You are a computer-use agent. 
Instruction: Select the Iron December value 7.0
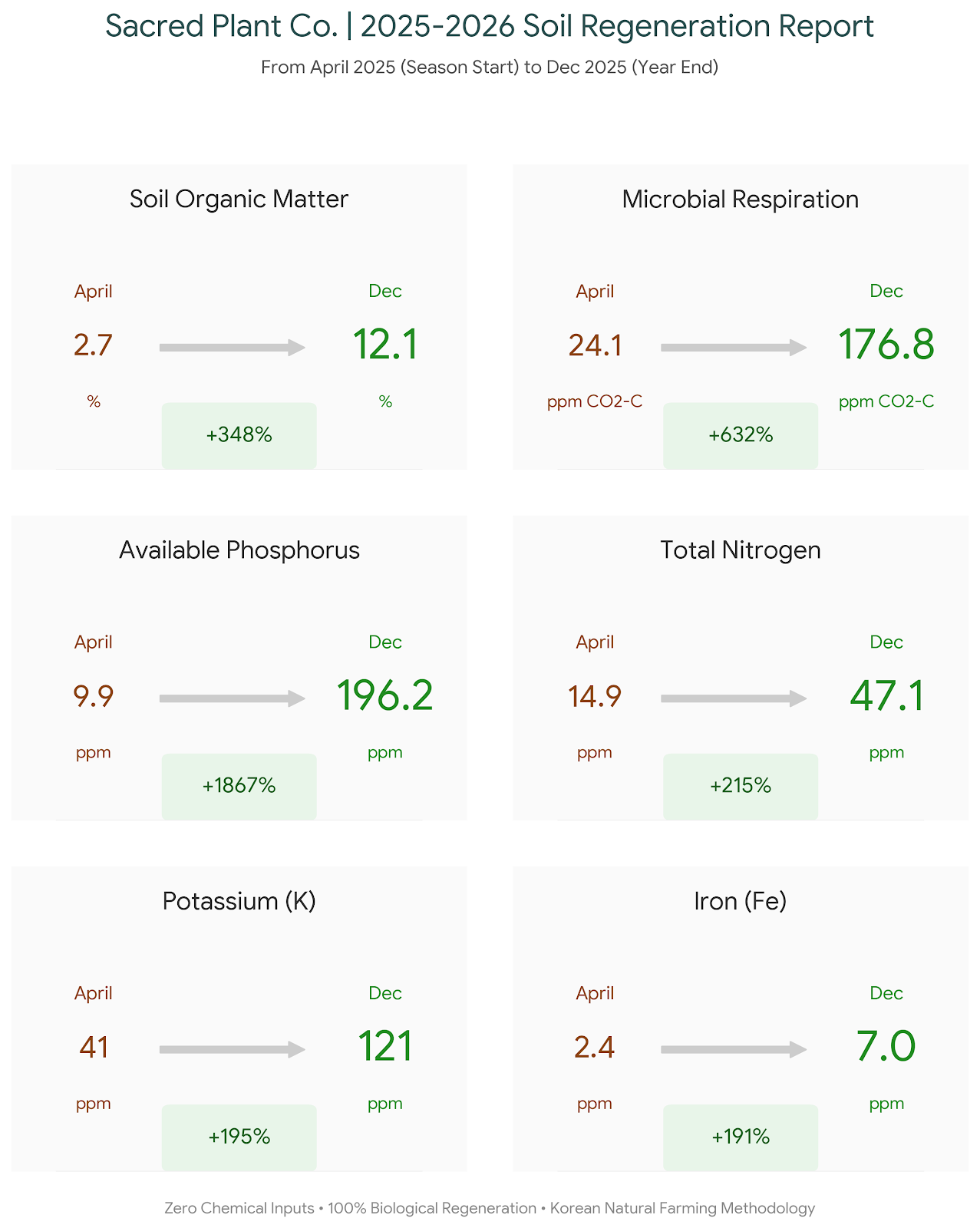886,1047
